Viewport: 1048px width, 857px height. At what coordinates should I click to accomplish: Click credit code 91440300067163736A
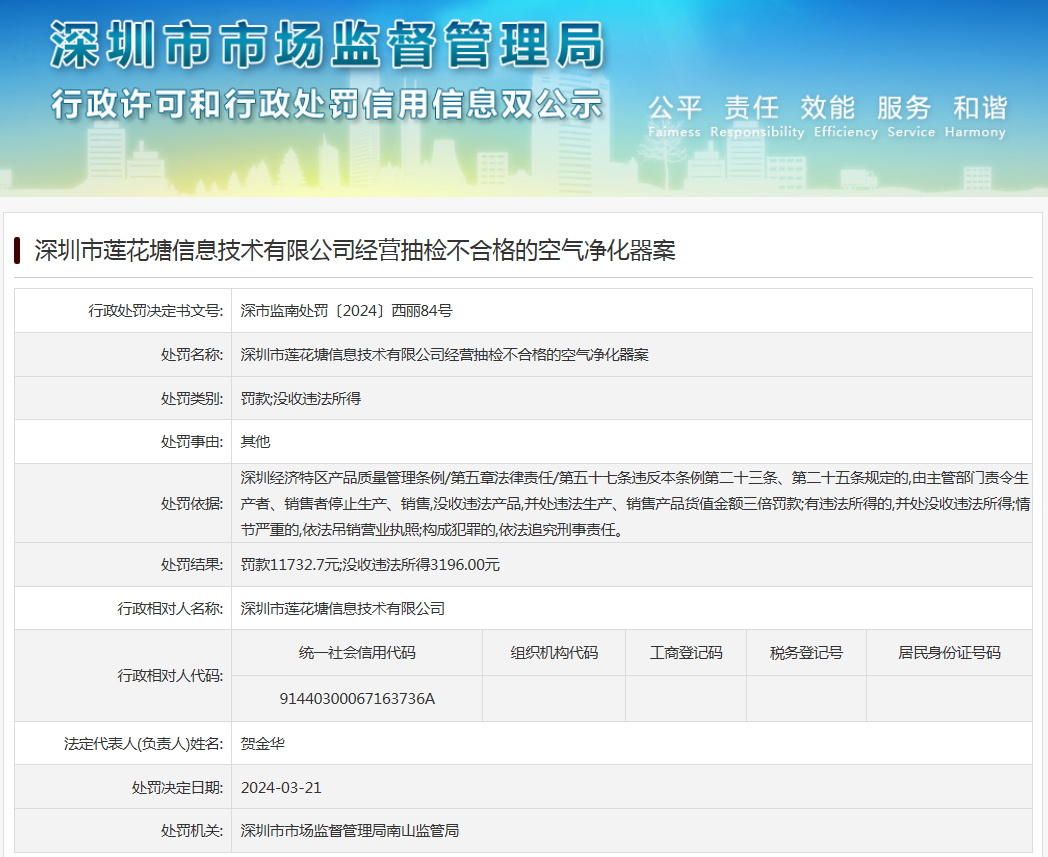tap(357, 699)
